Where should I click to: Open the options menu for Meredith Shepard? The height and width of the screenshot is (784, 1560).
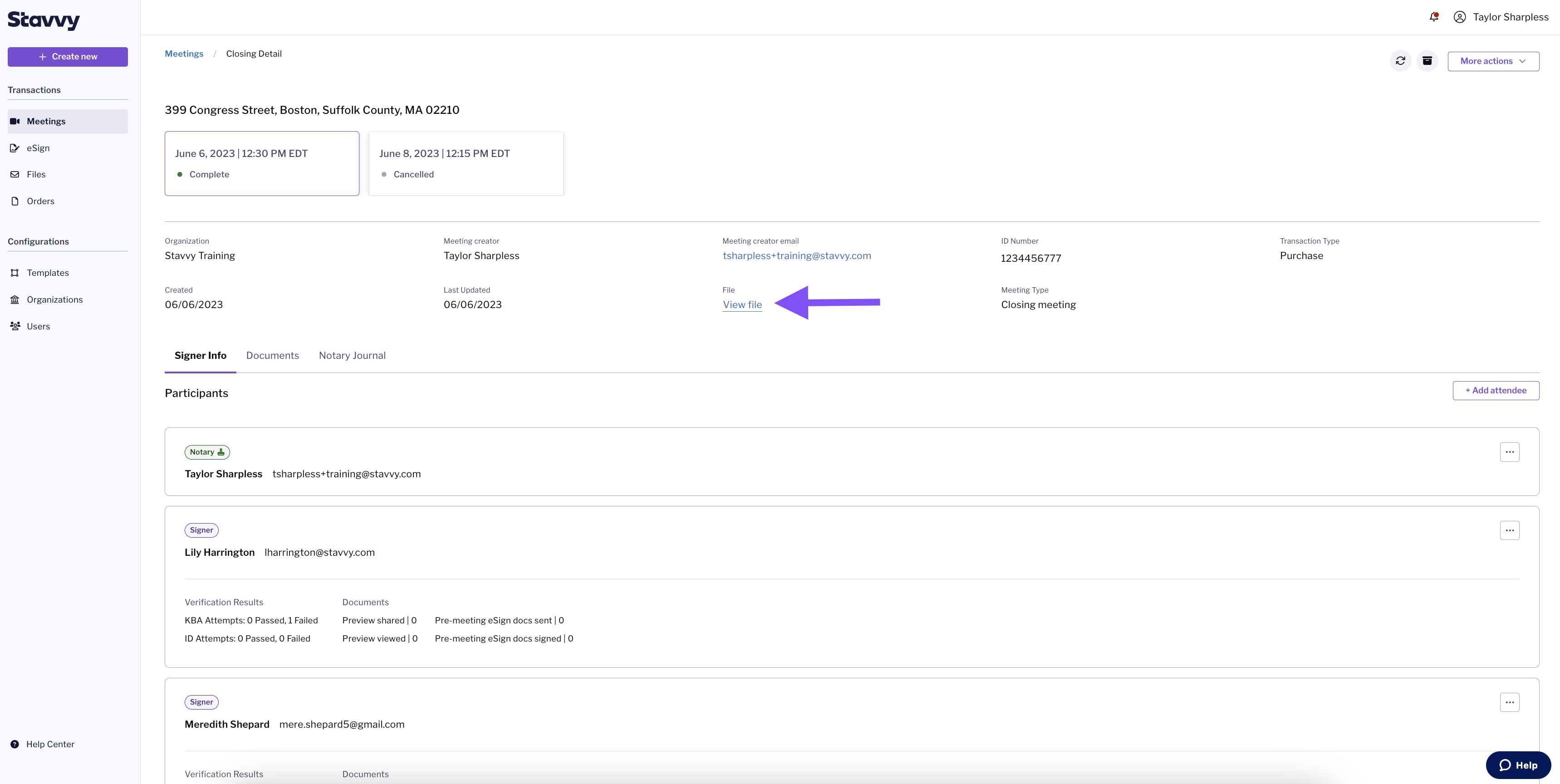tap(1509, 702)
